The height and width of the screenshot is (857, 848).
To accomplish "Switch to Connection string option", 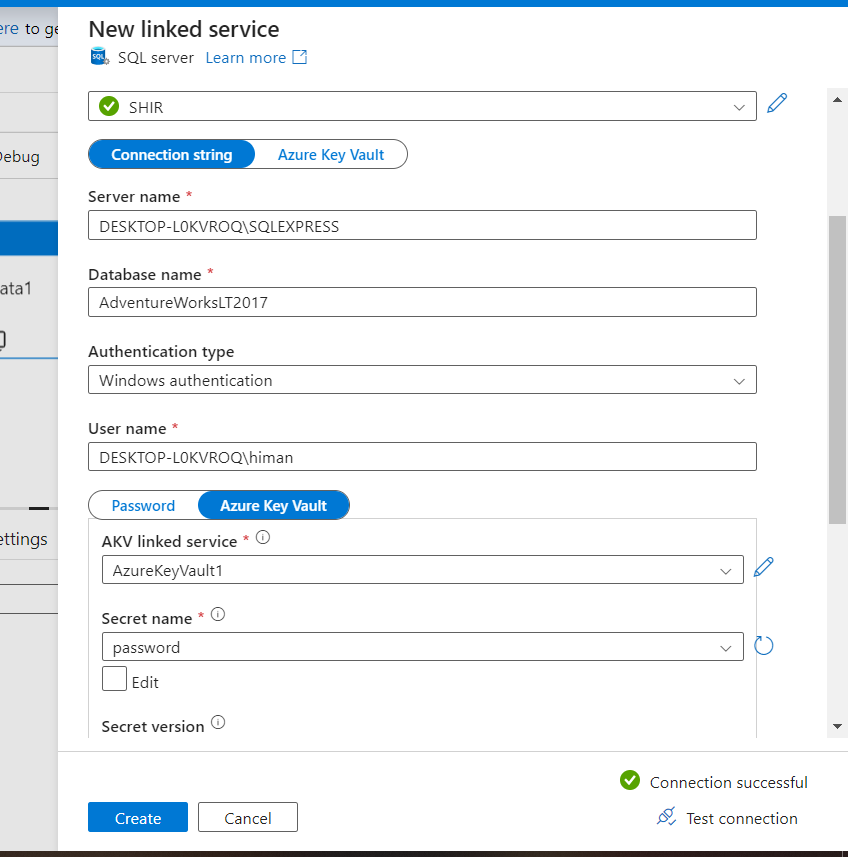I will click(x=172, y=155).
